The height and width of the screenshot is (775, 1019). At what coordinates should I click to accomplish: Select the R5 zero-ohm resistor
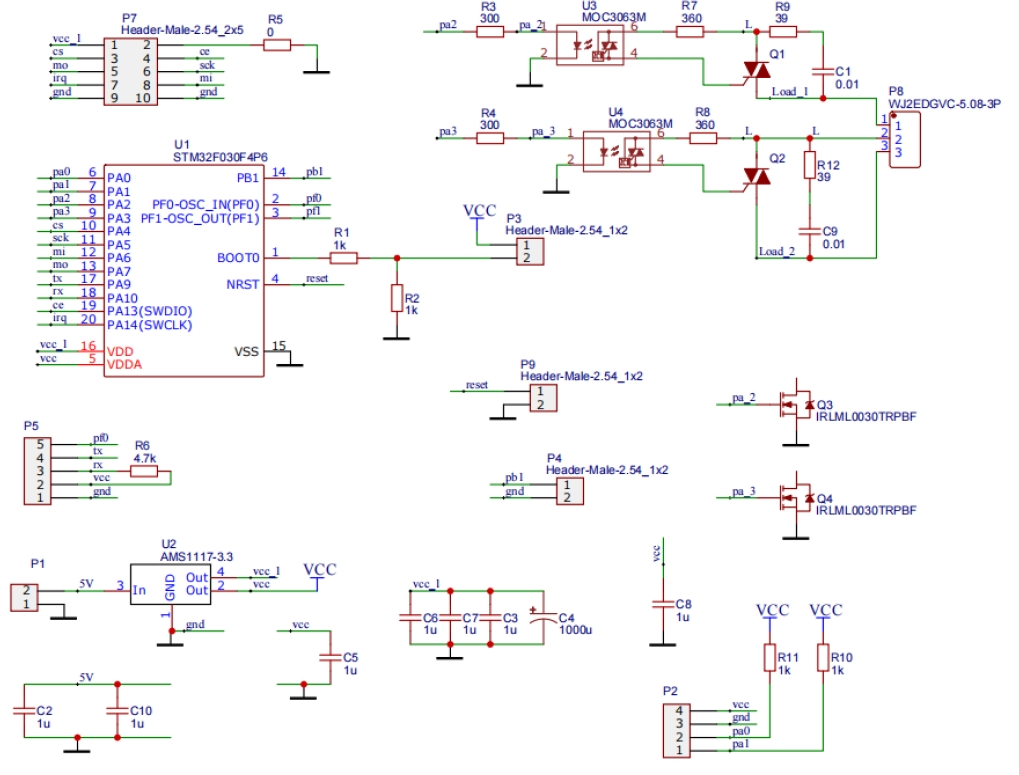[x=276, y=45]
